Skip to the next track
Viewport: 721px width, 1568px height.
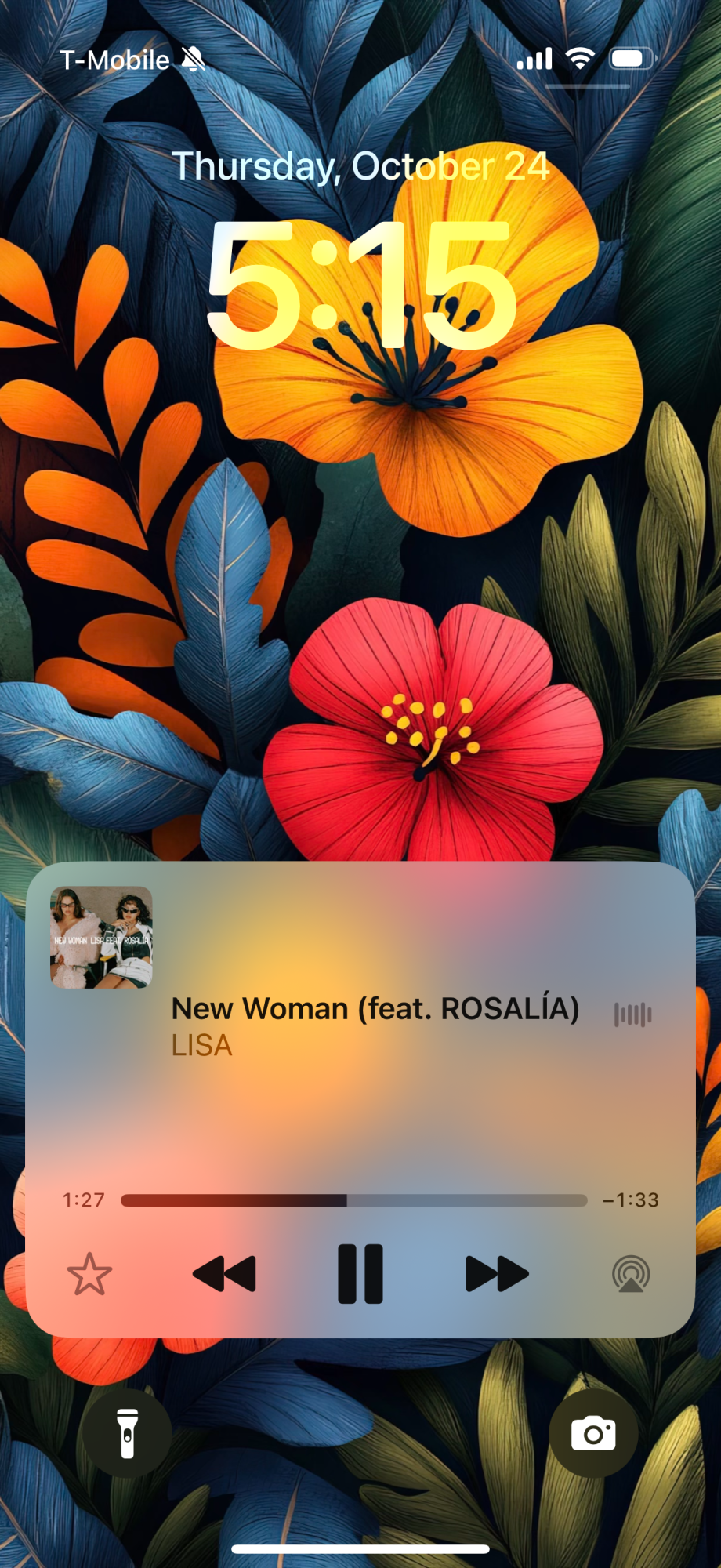point(497,1274)
